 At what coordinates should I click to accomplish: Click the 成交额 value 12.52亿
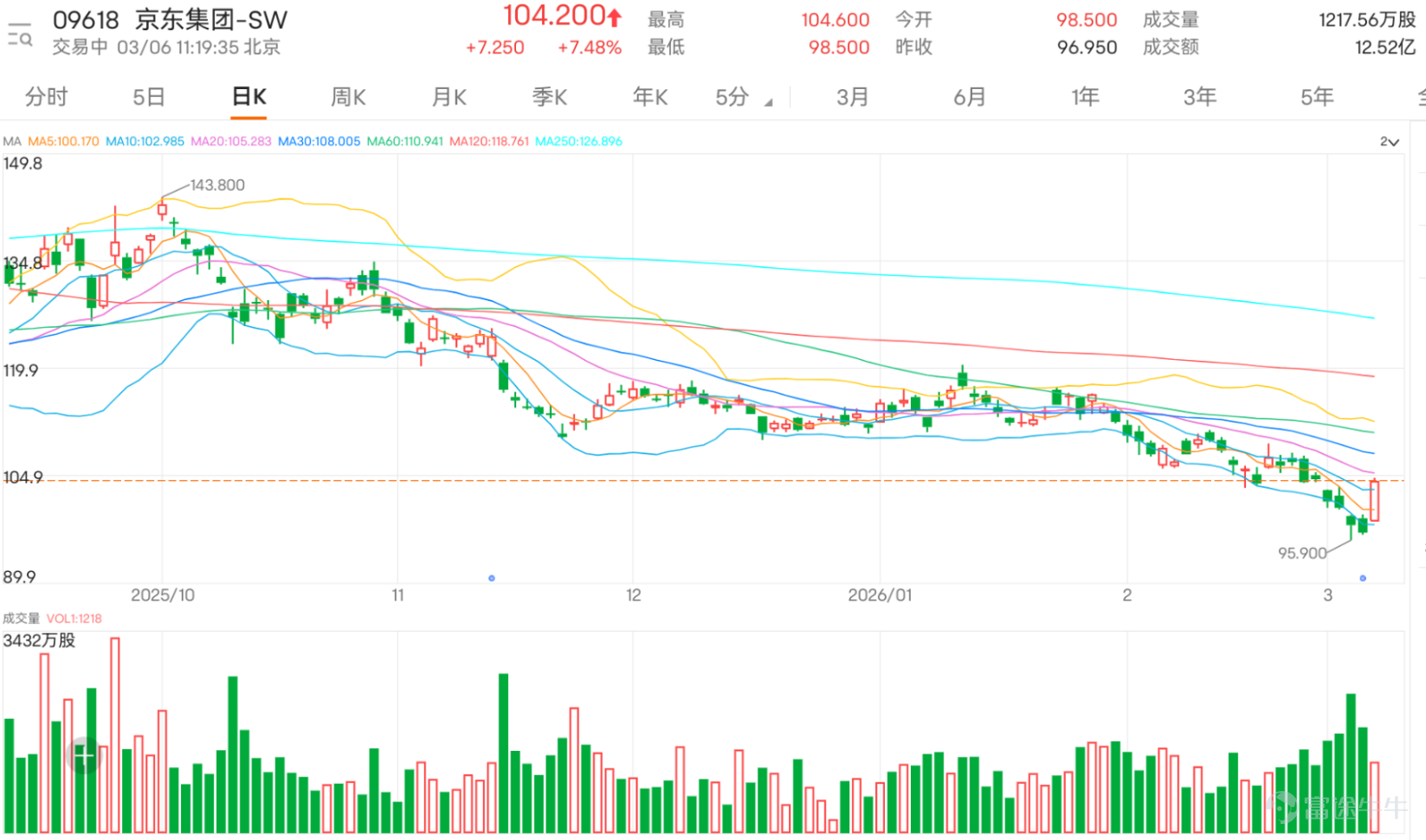[x=1385, y=47]
